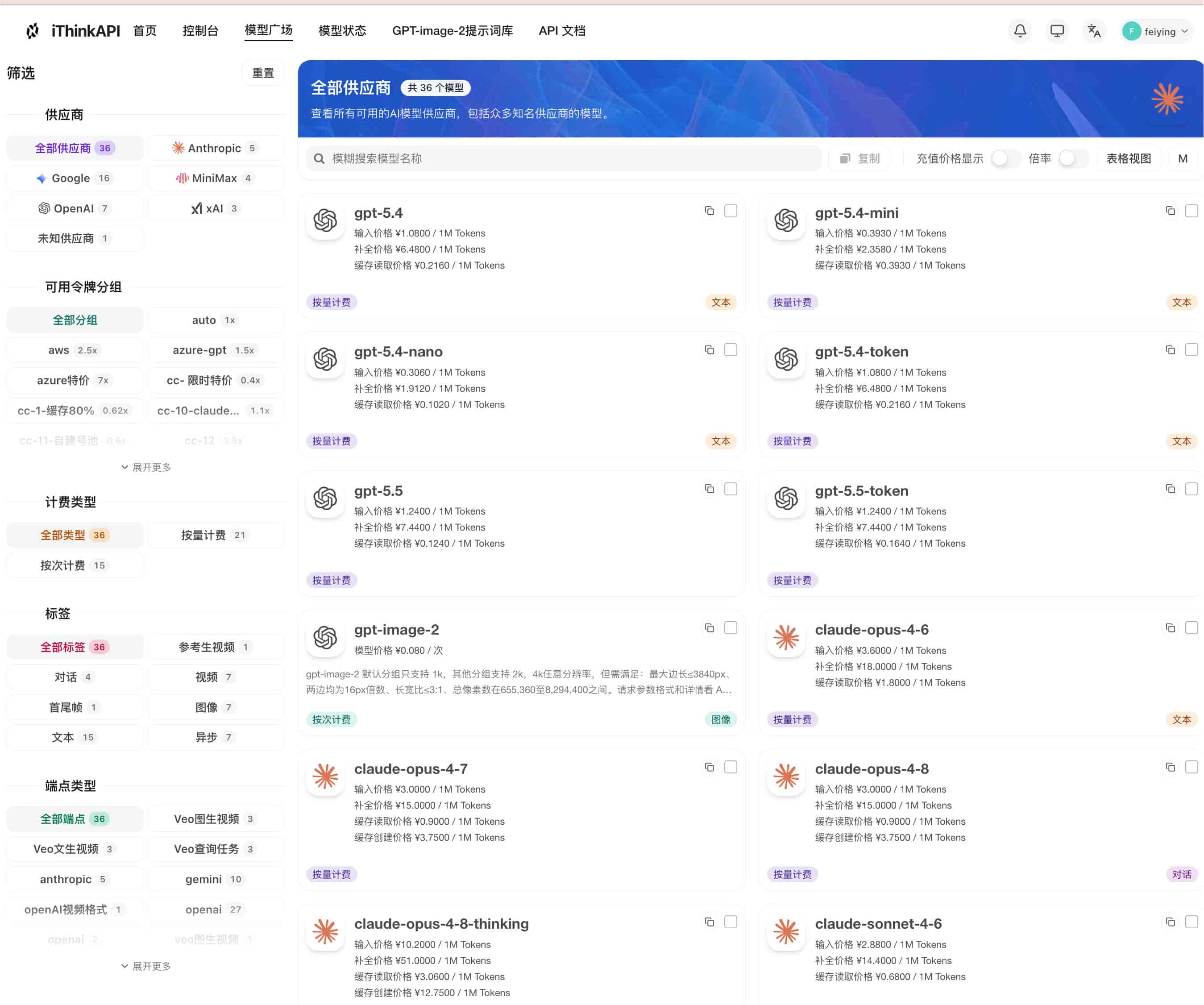Filter by Google provider
This screenshot has height=1005, width=1204.
pyautogui.click(x=75, y=179)
